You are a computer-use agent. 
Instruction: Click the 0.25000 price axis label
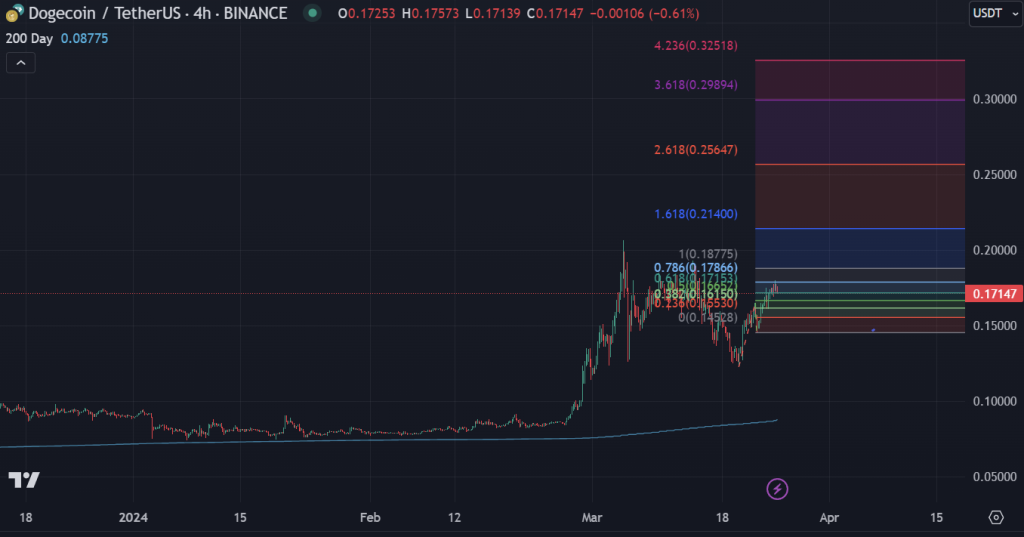coord(995,174)
